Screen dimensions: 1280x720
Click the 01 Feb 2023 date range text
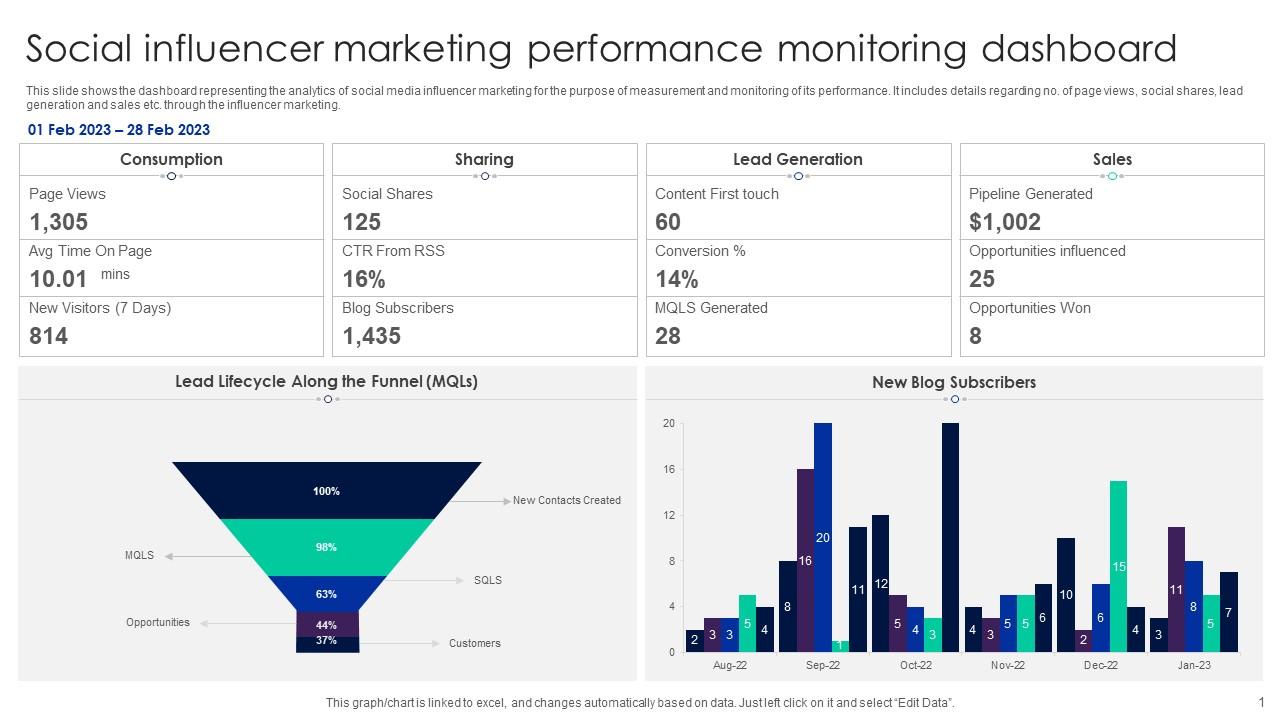pos(119,129)
